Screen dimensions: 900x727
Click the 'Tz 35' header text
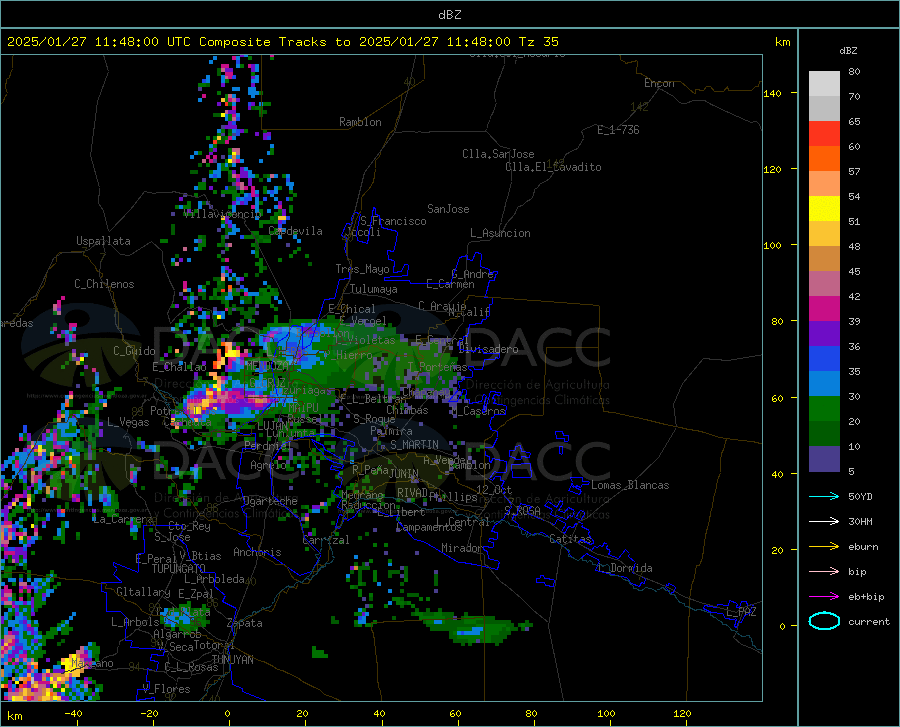pyautogui.click(x=538, y=42)
